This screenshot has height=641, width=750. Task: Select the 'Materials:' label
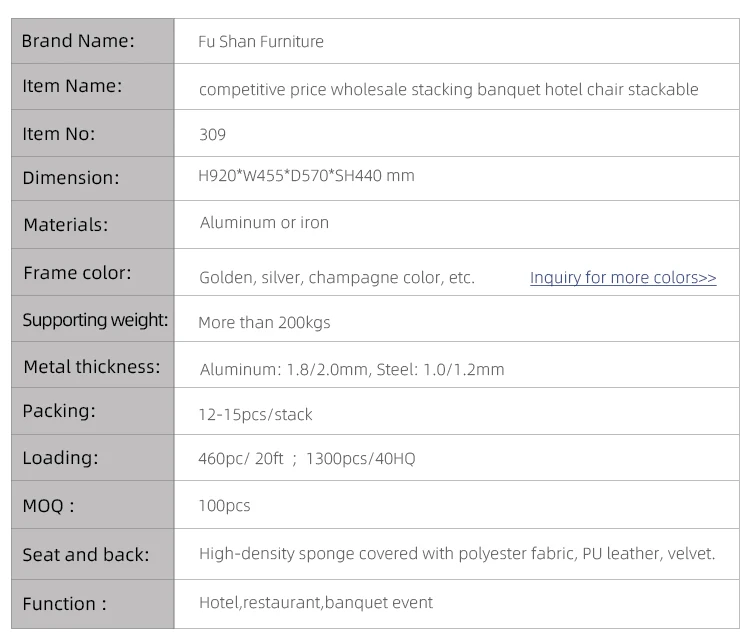[66, 225]
